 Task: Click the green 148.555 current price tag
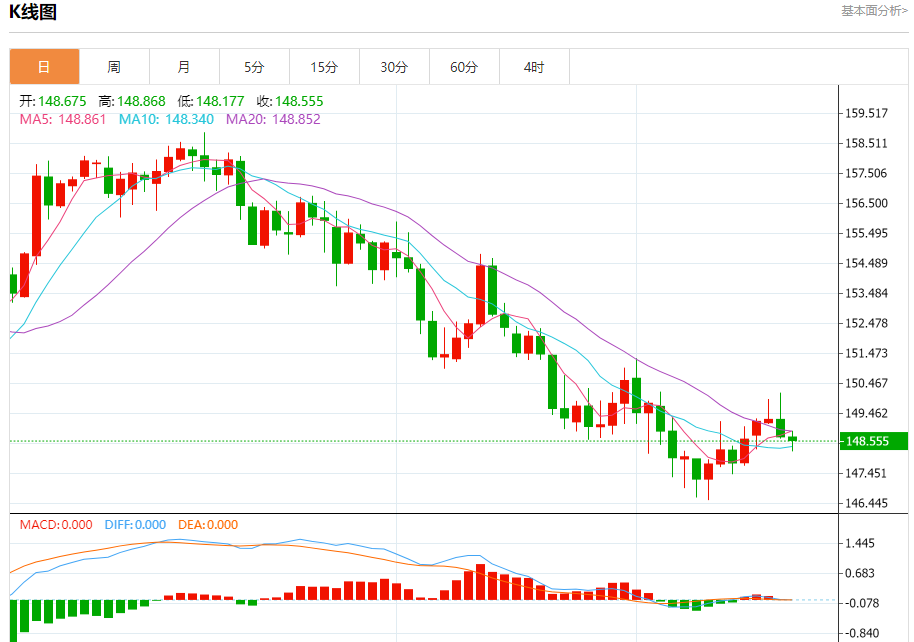873,441
